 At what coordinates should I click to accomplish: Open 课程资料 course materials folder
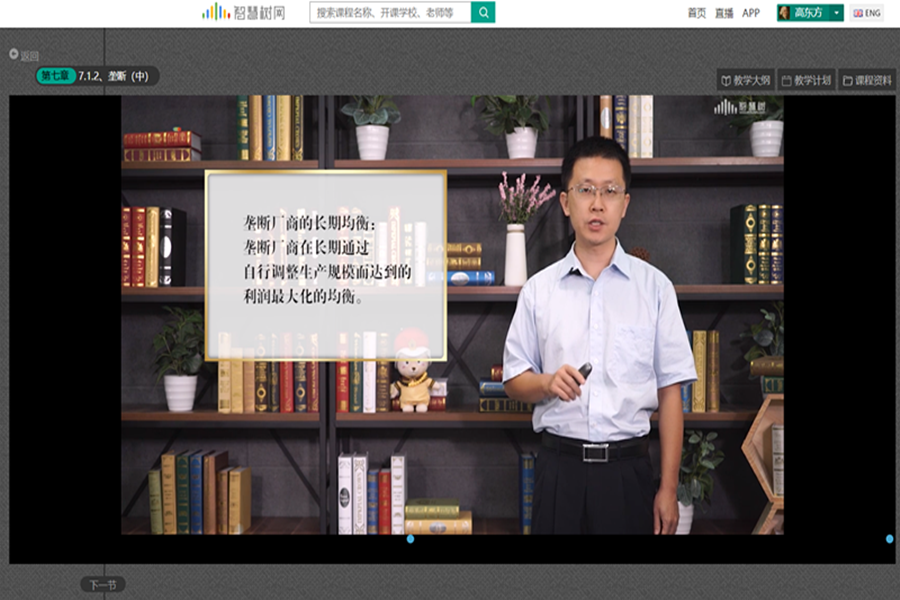(x=867, y=80)
